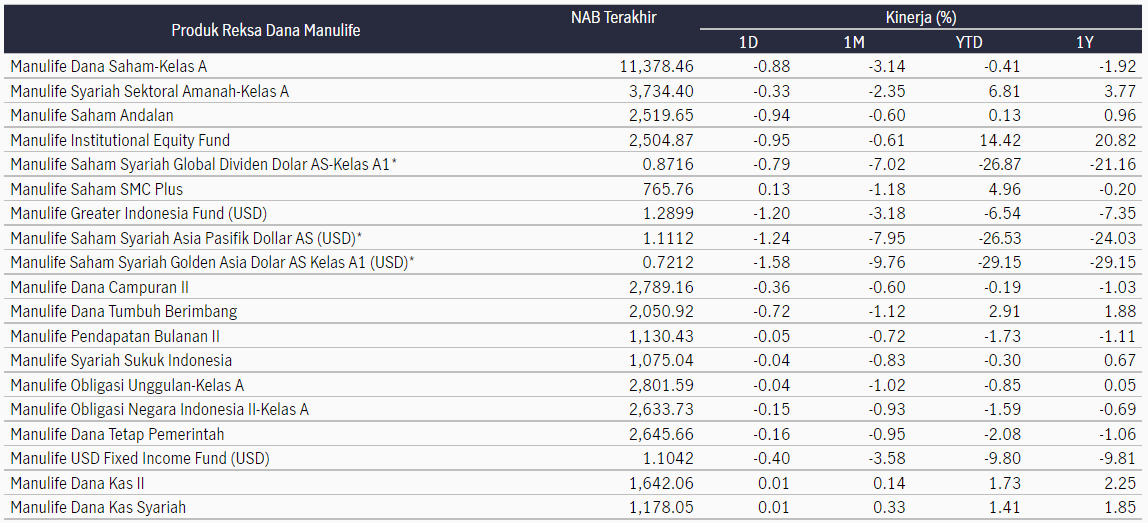
Task: Click 1Y value -24.03 for Asia Pasifik
Action: (x=1111, y=238)
